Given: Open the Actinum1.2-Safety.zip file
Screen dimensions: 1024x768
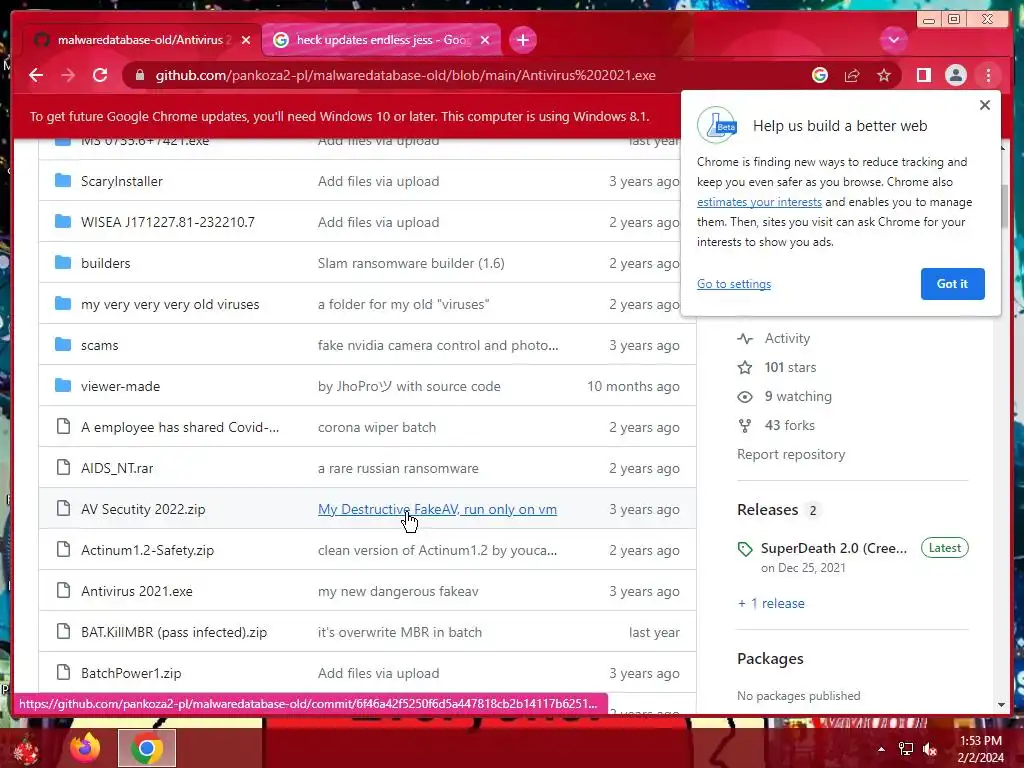Looking at the screenshot, I should pos(147,550).
